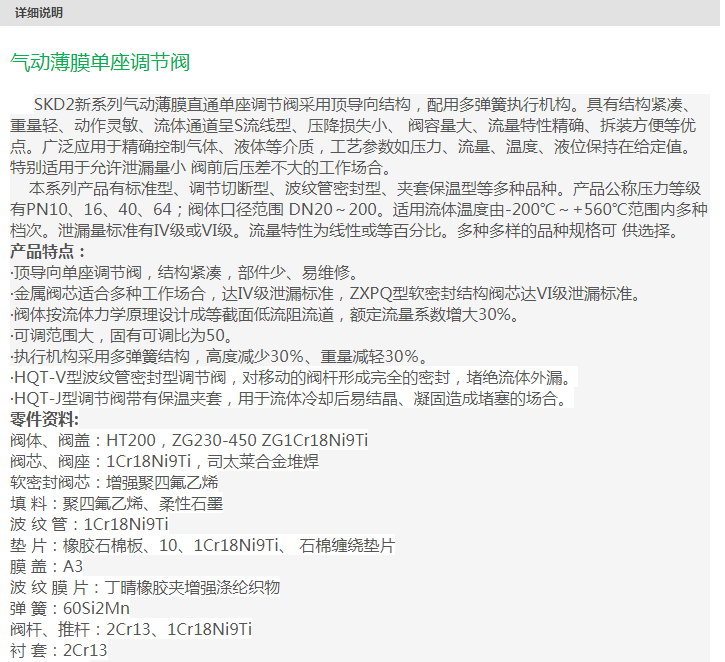Screen dimensions: 725x662
Task: Click the 弹簧 60Si2Mn line
Action: point(70,608)
